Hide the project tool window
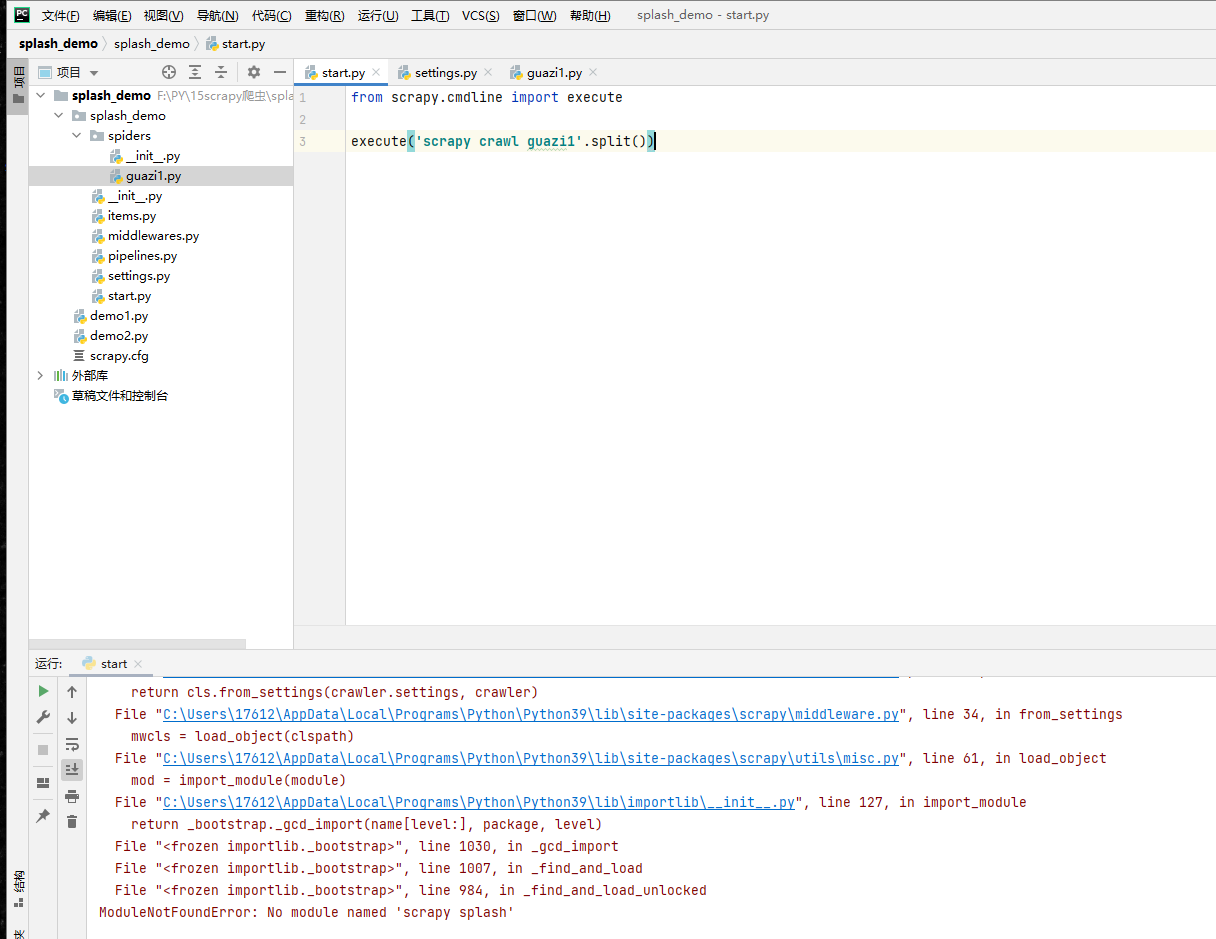Image resolution: width=1216 pixels, height=939 pixels. 280,72
